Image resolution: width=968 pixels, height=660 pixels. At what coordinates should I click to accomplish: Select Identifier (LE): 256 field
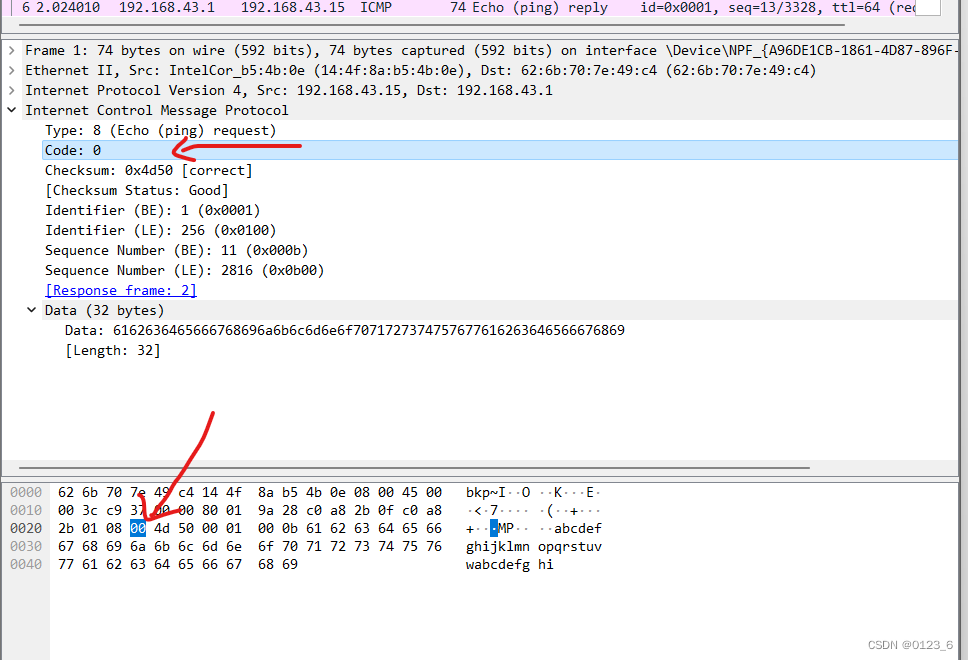161,230
